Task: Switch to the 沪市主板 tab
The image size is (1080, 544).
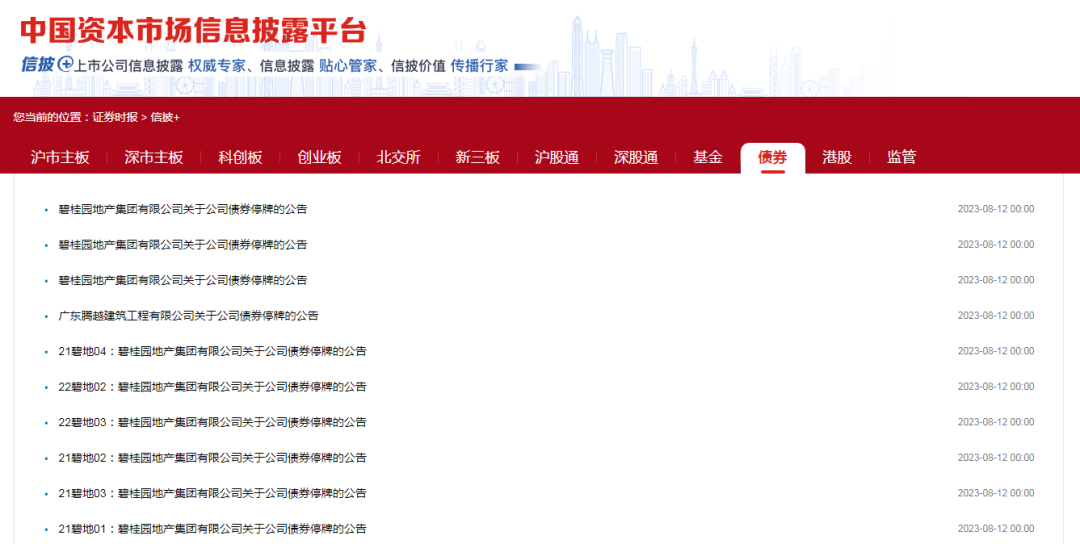Action: (60, 157)
